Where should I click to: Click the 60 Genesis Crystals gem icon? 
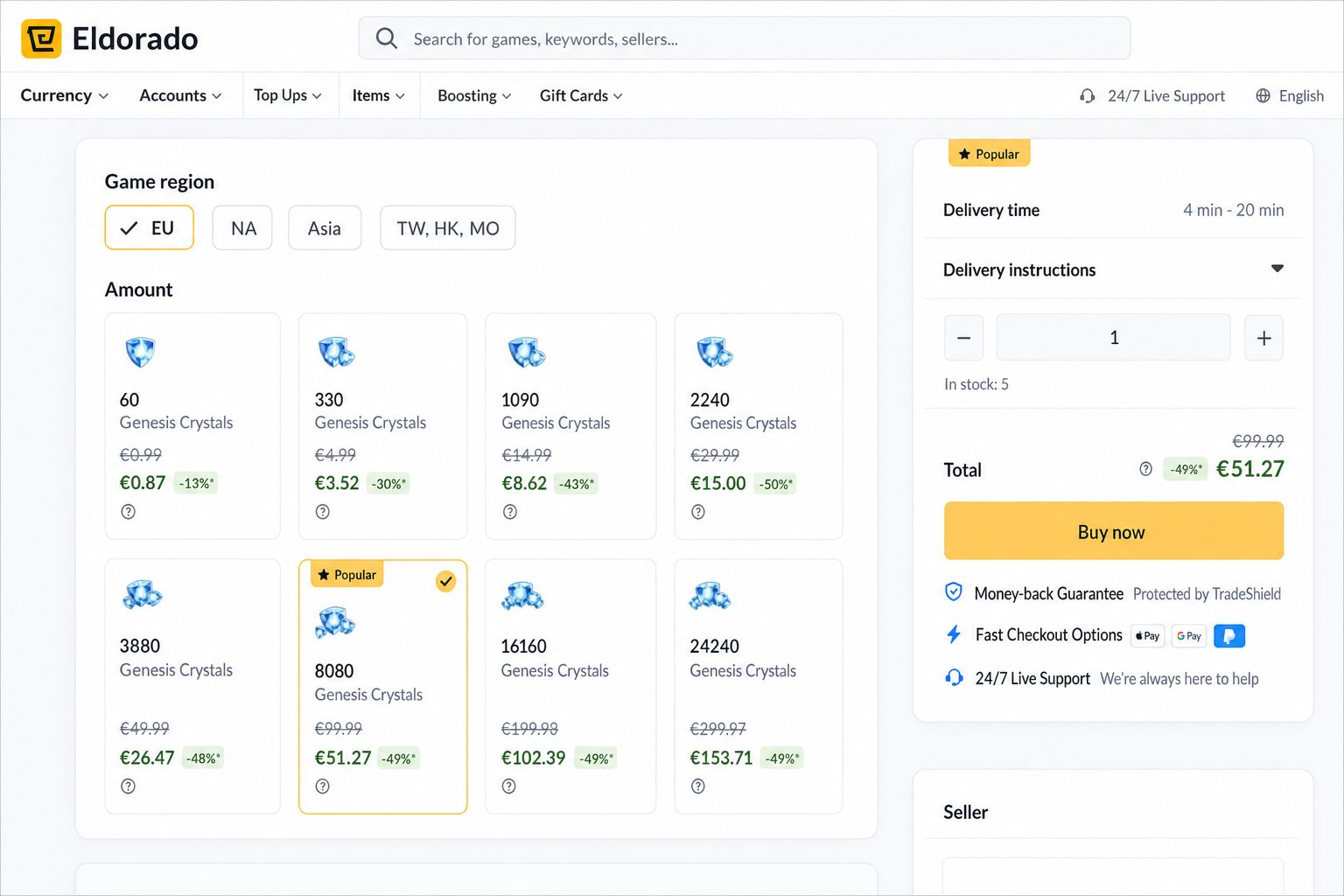point(140,352)
